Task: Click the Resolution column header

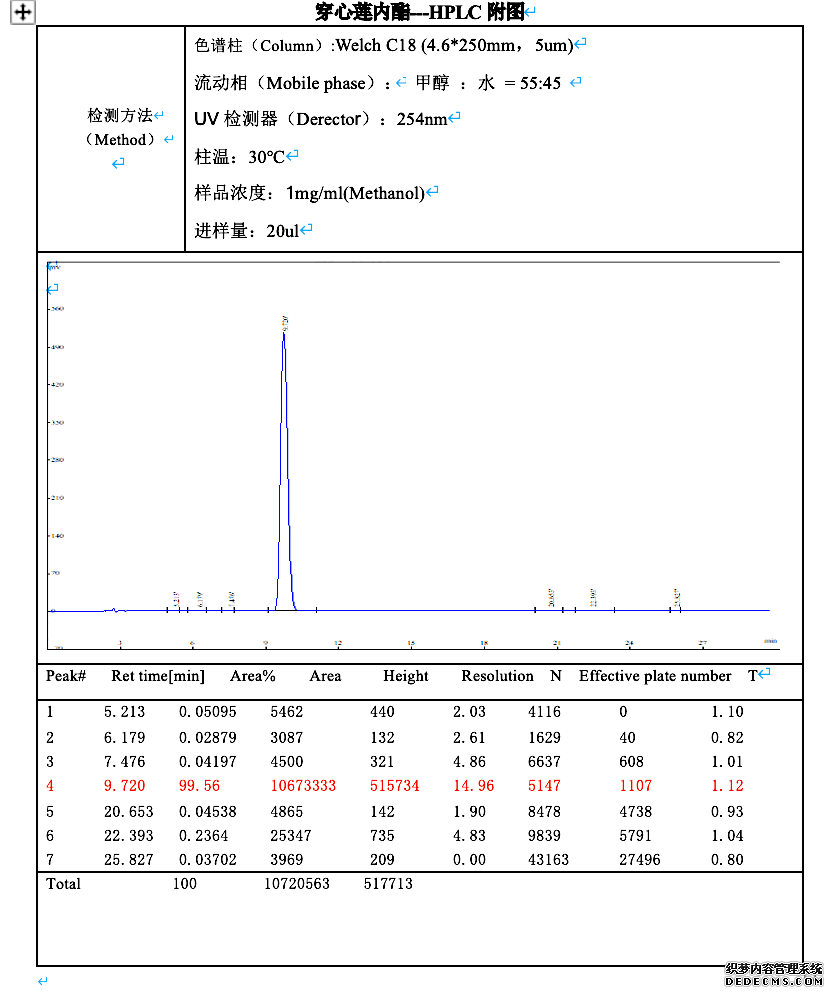Action: (497, 677)
